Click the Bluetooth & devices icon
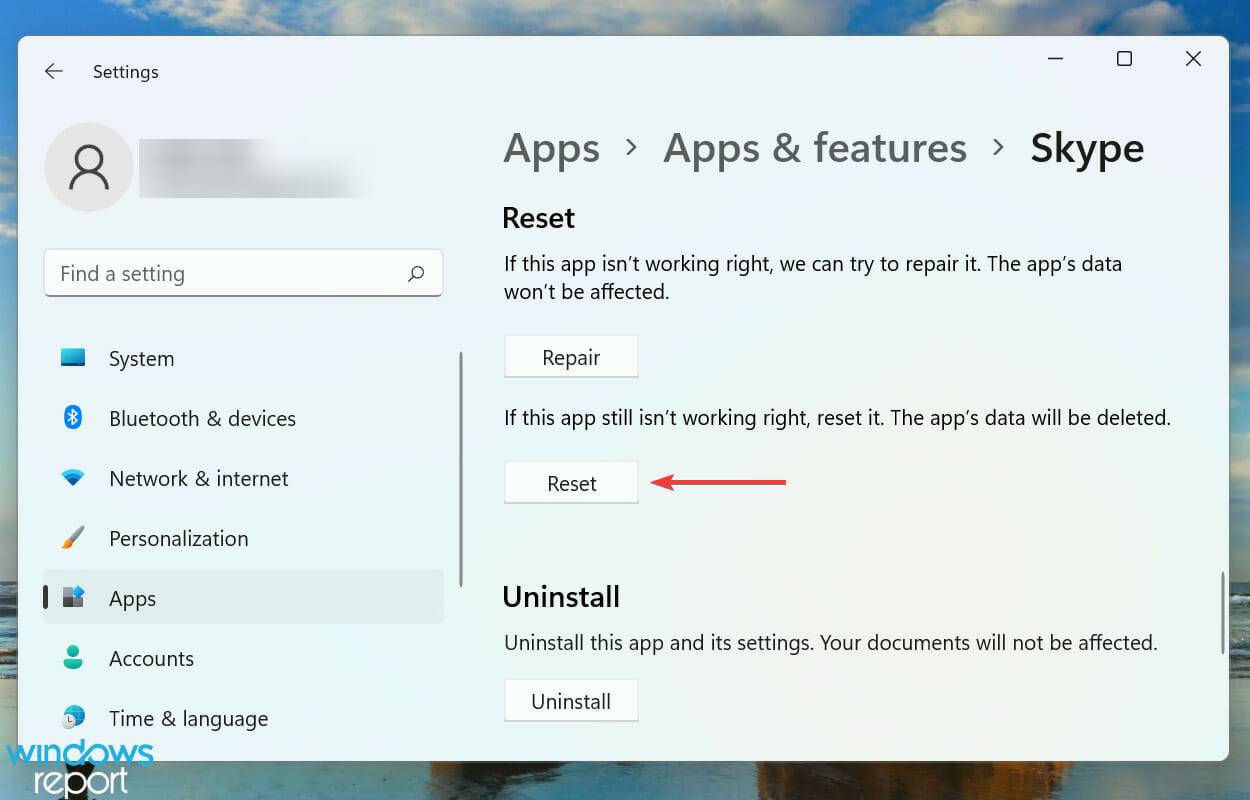 [73, 418]
